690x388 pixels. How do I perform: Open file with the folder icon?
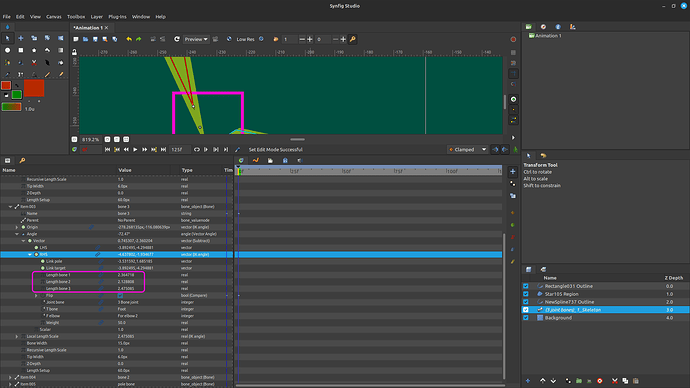(85, 39)
